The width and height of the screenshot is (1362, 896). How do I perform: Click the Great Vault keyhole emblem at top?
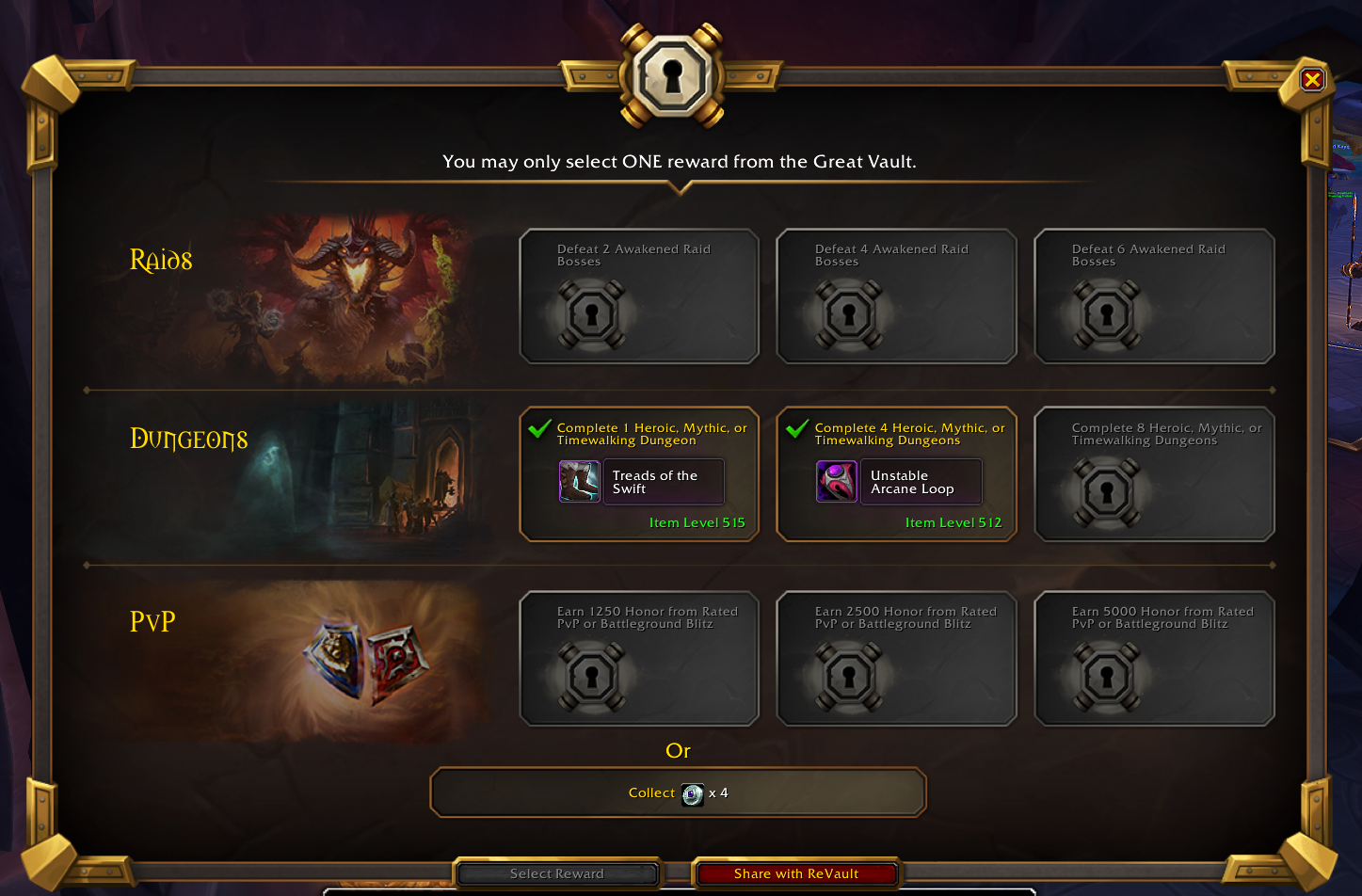[672, 76]
